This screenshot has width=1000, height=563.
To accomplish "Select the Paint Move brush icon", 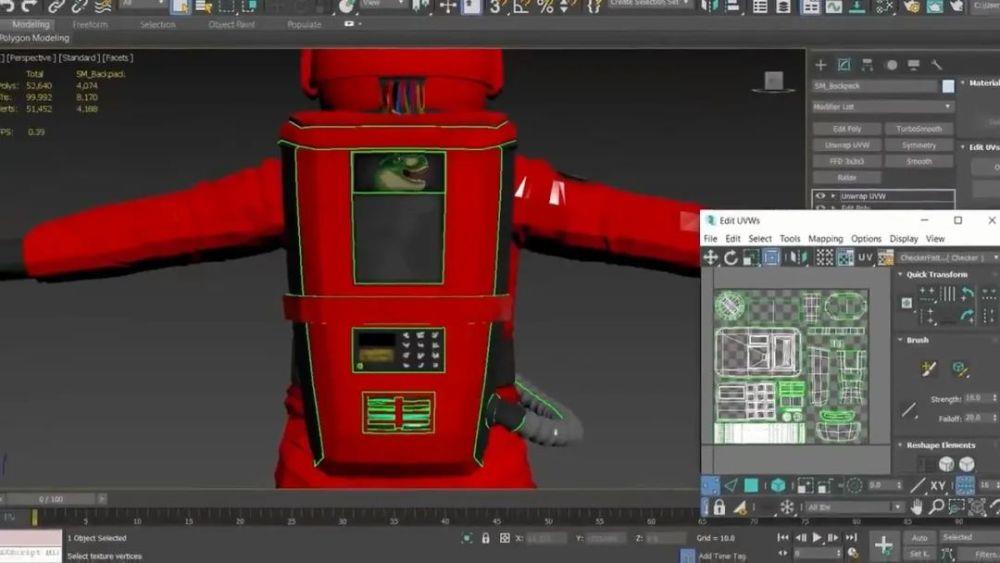I will pyautogui.click(x=929, y=369).
